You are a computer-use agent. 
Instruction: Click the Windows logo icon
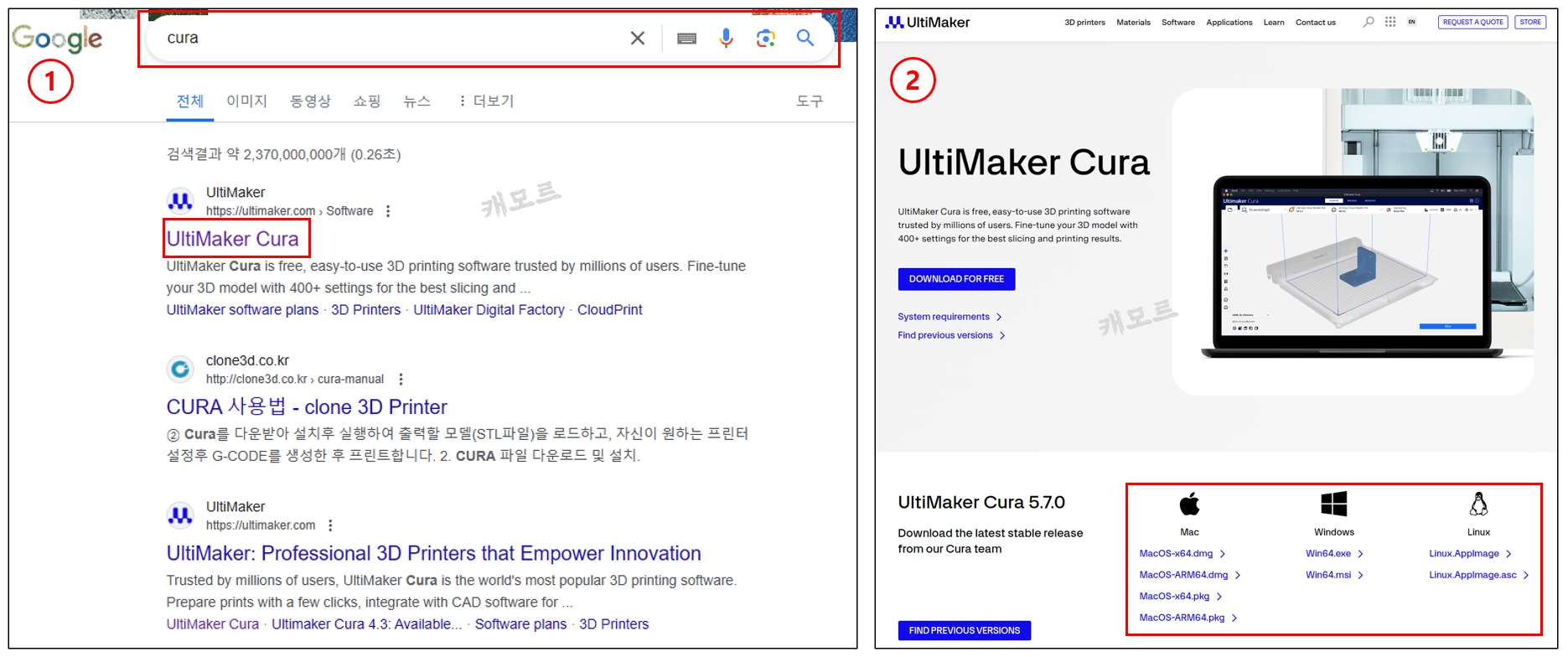pos(1333,504)
